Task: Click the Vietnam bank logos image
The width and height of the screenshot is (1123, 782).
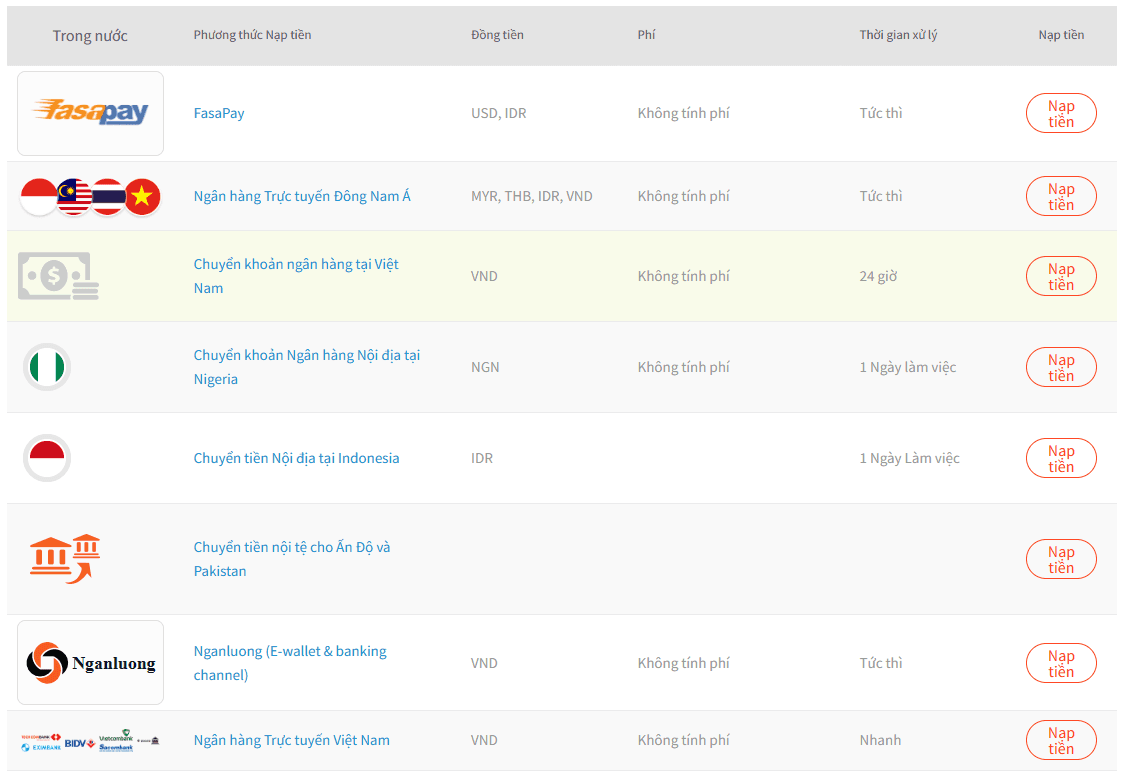Action: (90, 740)
